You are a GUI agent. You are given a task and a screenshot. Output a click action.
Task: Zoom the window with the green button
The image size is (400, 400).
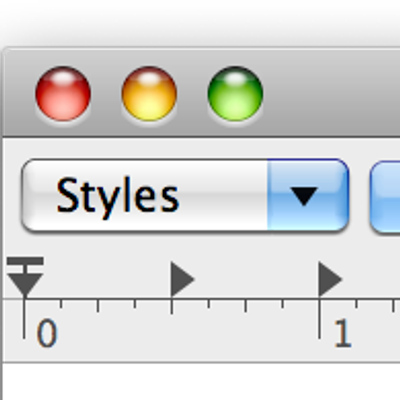pyautogui.click(x=235, y=94)
